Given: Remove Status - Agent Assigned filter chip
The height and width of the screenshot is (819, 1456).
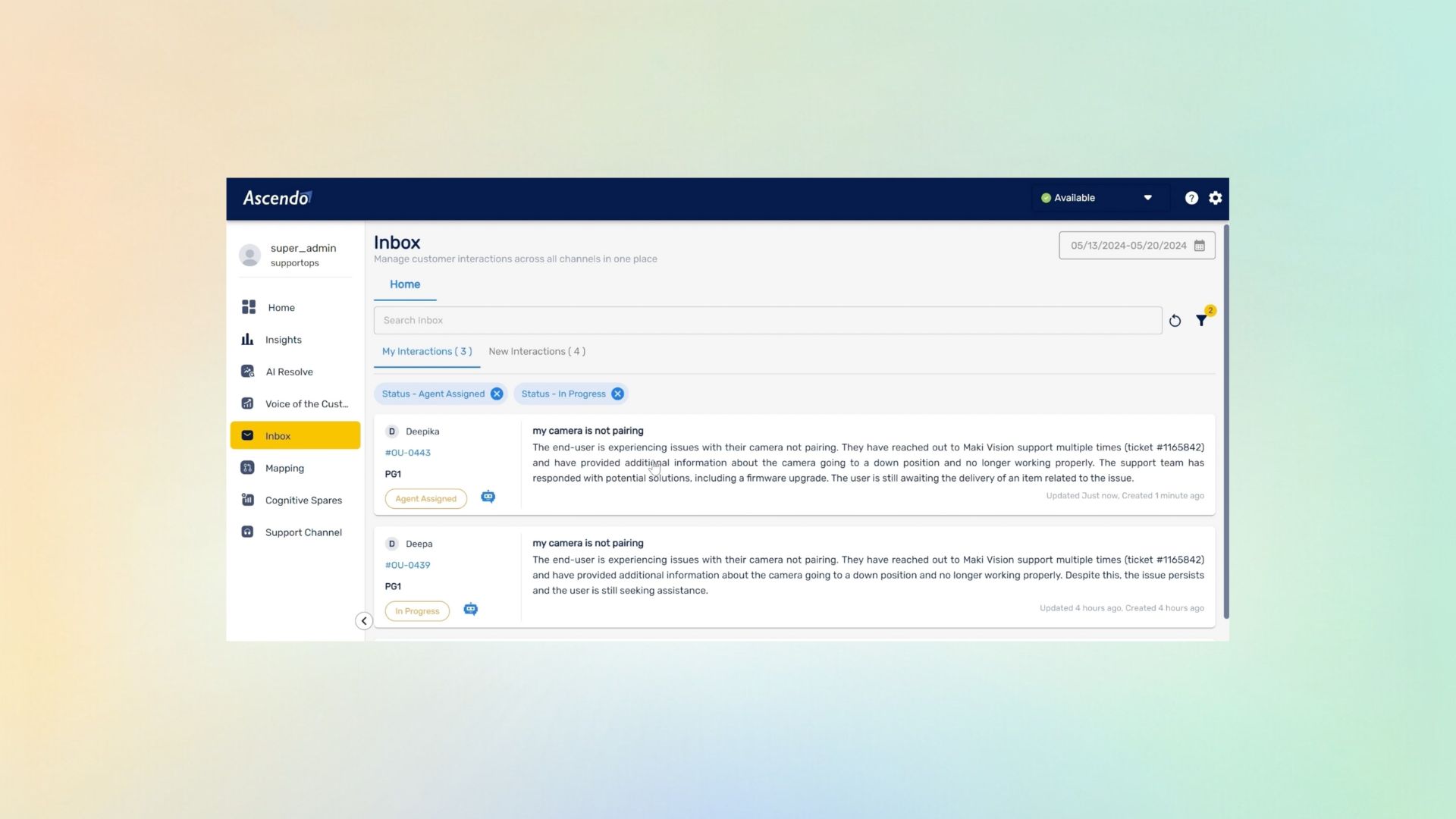Looking at the screenshot, I should (497, 394).
